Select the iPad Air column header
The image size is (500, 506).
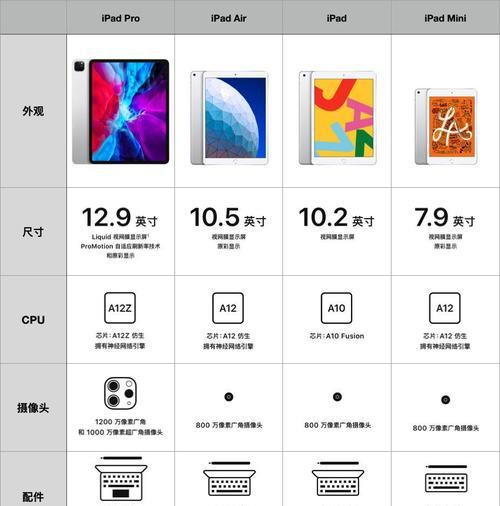[x=229, y=18]
